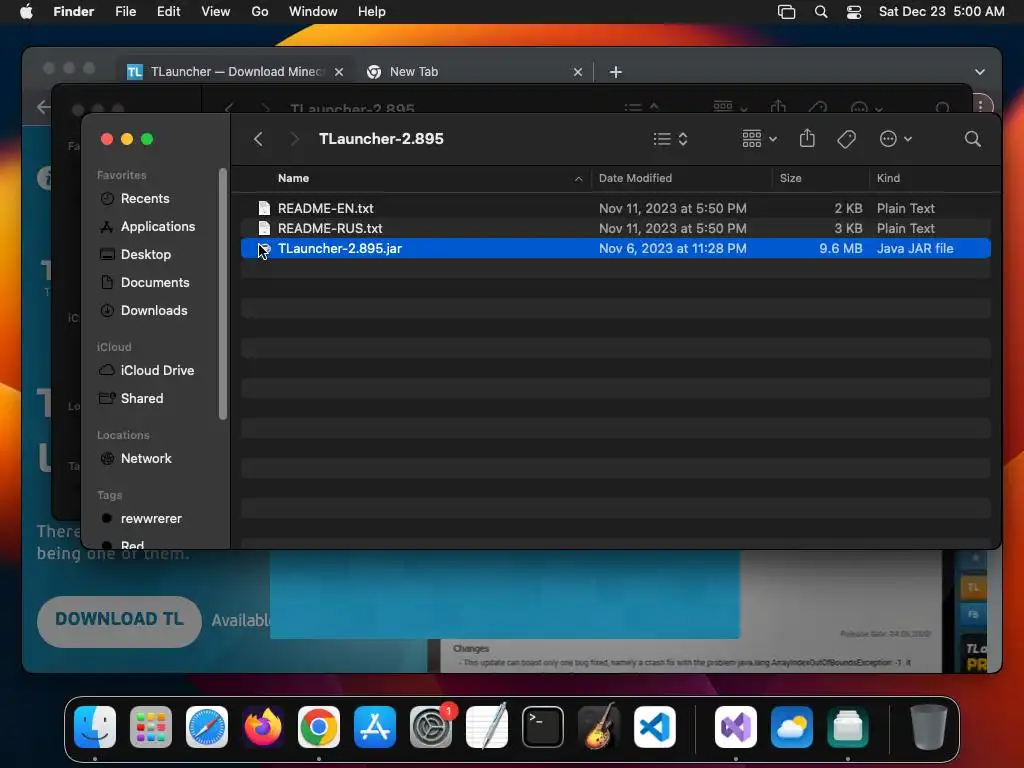Launch Safari from the Dock
This screenshot has height=768, width=1024.
(207, 727)
